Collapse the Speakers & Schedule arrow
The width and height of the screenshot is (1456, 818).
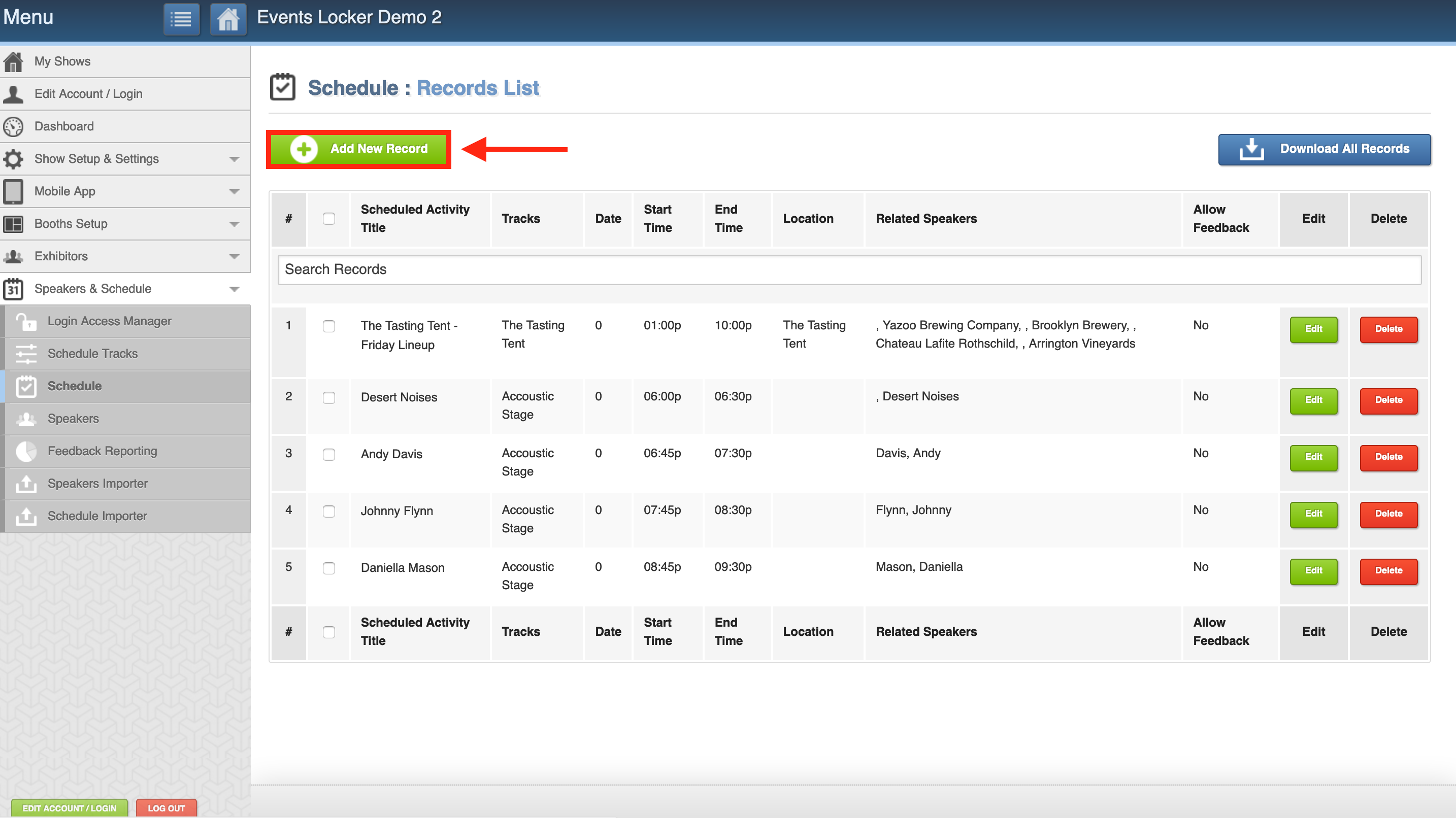(234, 289)
